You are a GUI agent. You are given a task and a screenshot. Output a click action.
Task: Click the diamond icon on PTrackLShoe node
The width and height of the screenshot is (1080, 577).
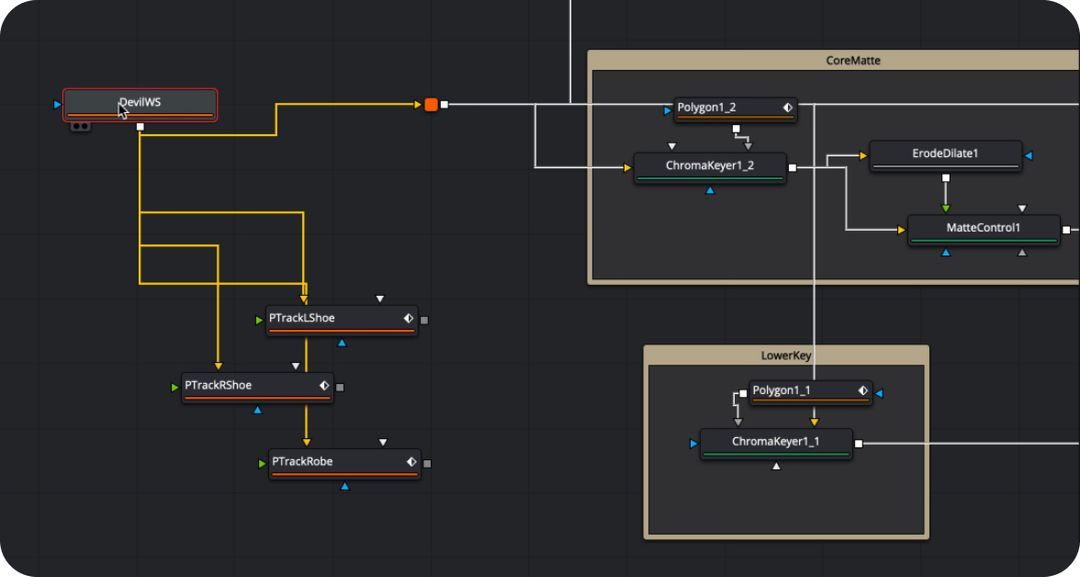(408, 317)
